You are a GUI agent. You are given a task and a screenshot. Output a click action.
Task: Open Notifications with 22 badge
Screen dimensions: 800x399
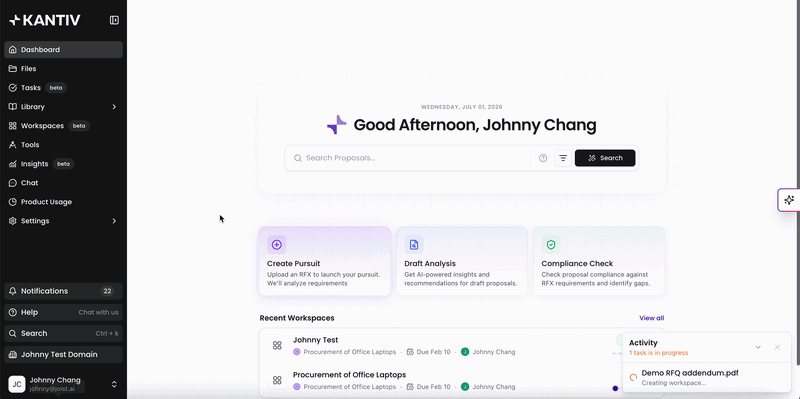(x=63, y=291)
